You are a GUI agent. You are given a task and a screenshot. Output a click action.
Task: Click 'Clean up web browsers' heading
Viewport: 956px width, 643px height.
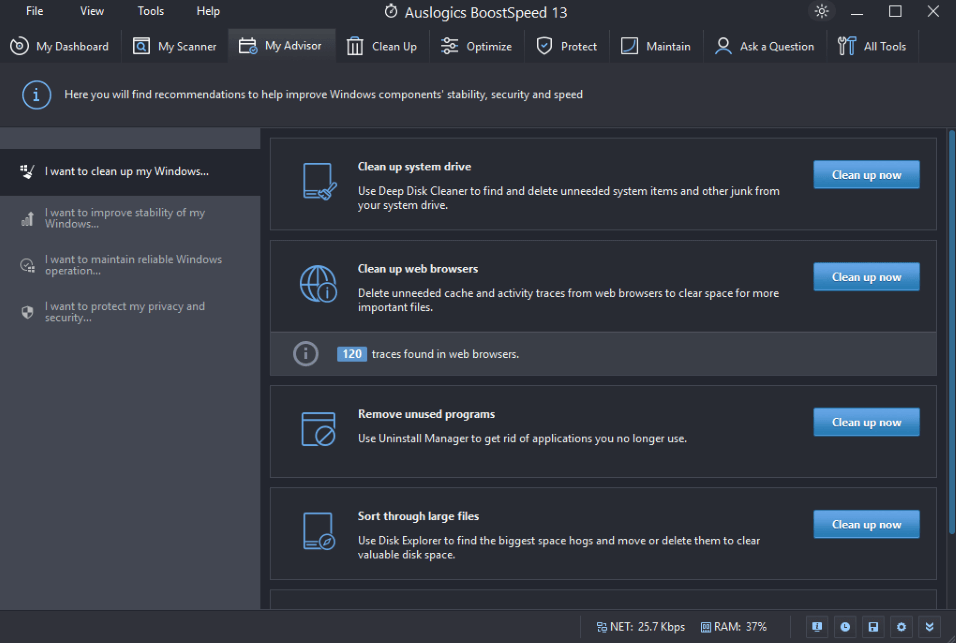click(418, 269)
